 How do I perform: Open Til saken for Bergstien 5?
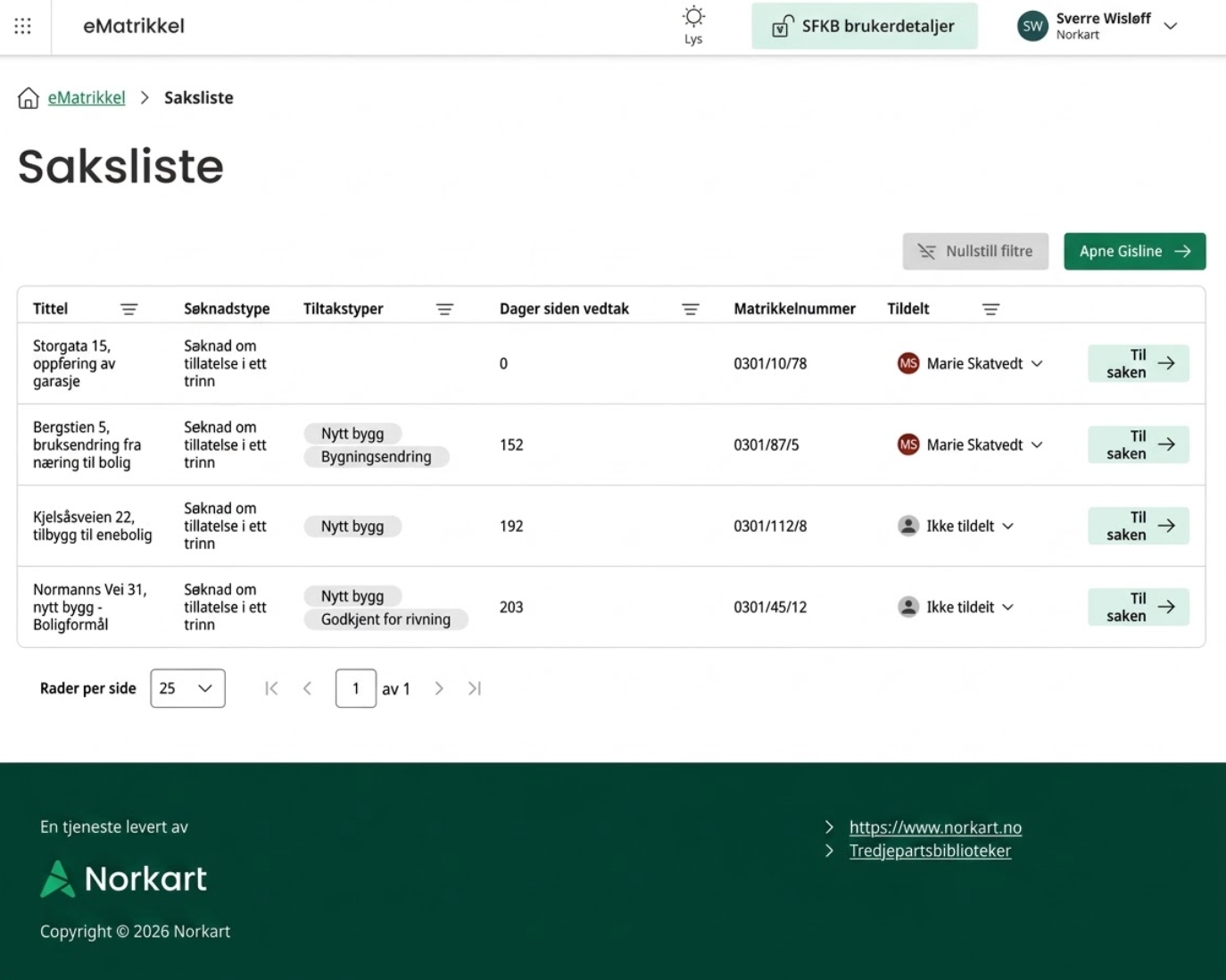click(x=1139, y=444)
